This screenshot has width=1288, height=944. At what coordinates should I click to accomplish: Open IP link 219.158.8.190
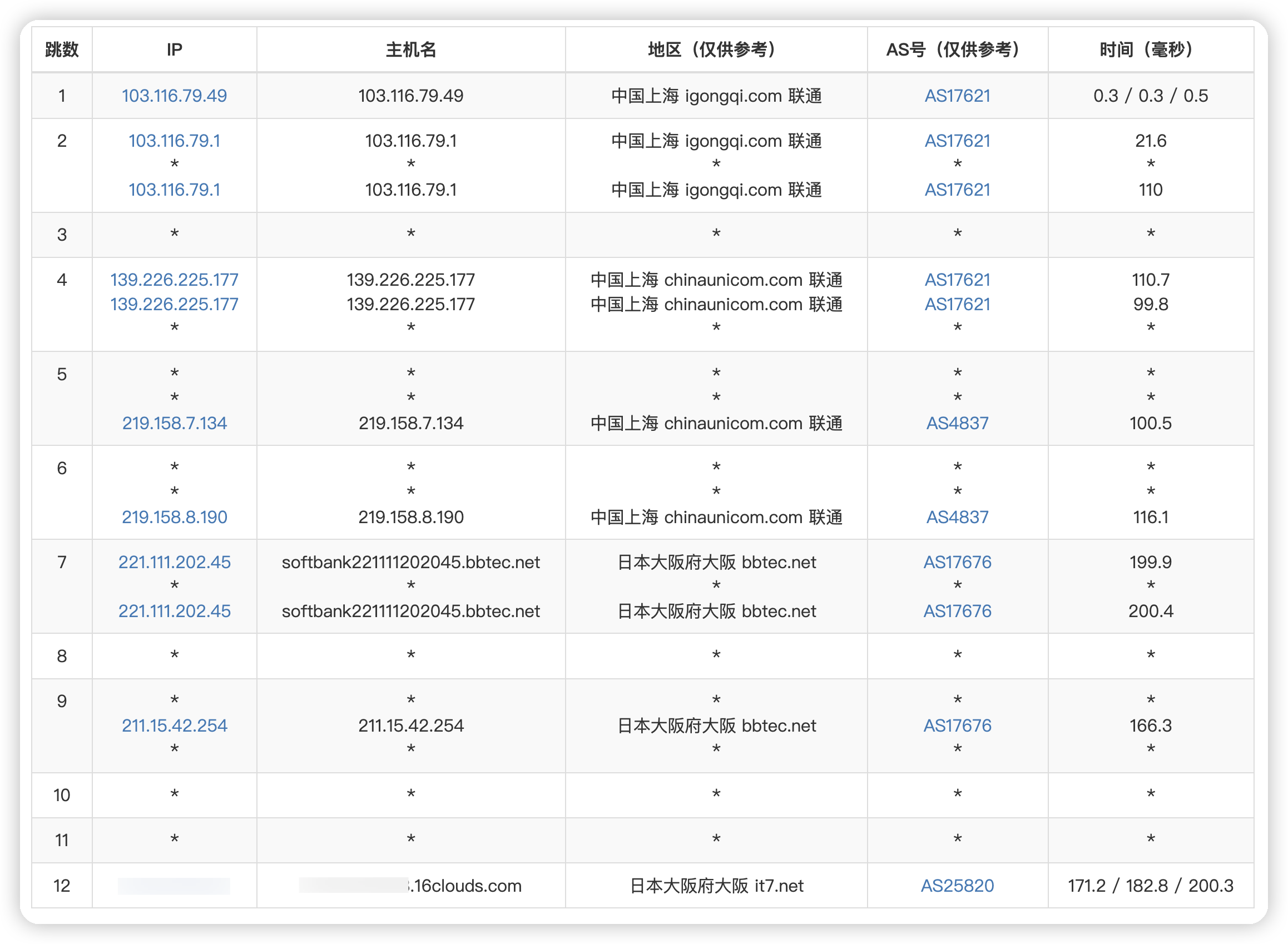coord(175,516)
